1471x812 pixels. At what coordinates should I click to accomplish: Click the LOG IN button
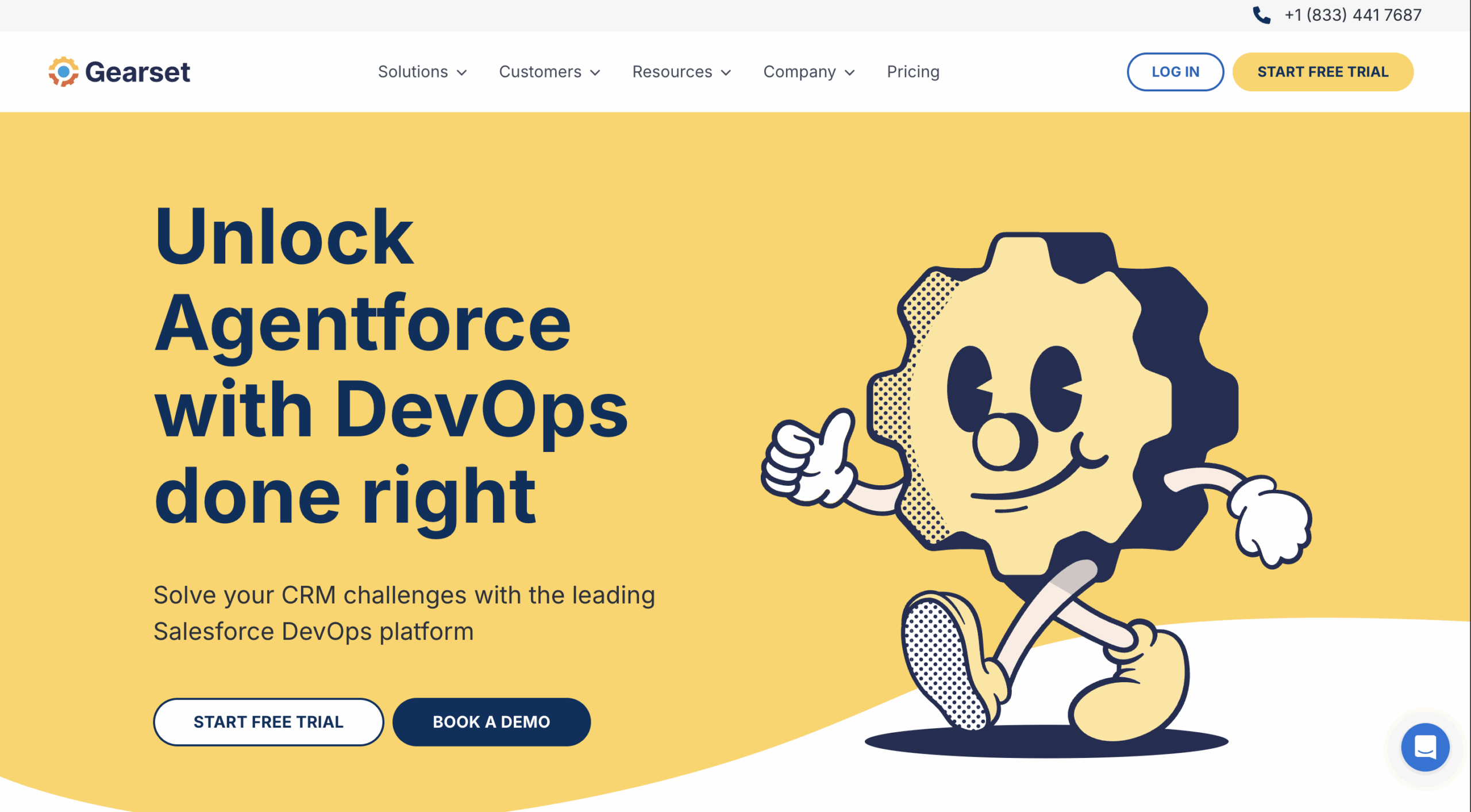[x=1175, y=72]
